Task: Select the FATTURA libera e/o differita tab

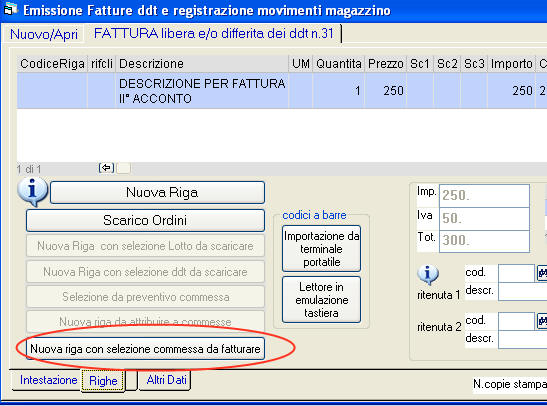Action: (x=213, y=33)
